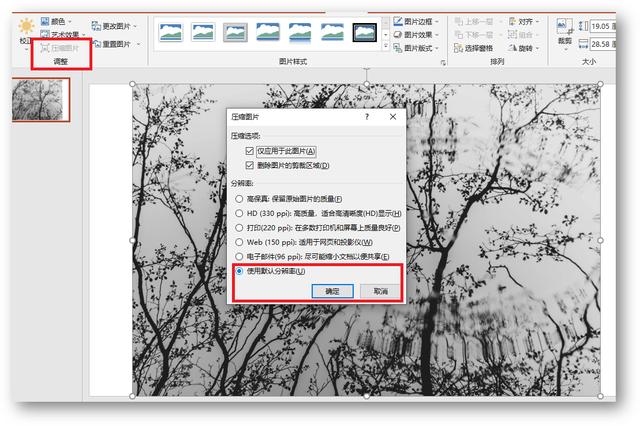The width and height of the screenshot is (640, 426).
Task: Apply the black-framed seventh picture style
Action: pyautogui.click(x=364, y=32)
